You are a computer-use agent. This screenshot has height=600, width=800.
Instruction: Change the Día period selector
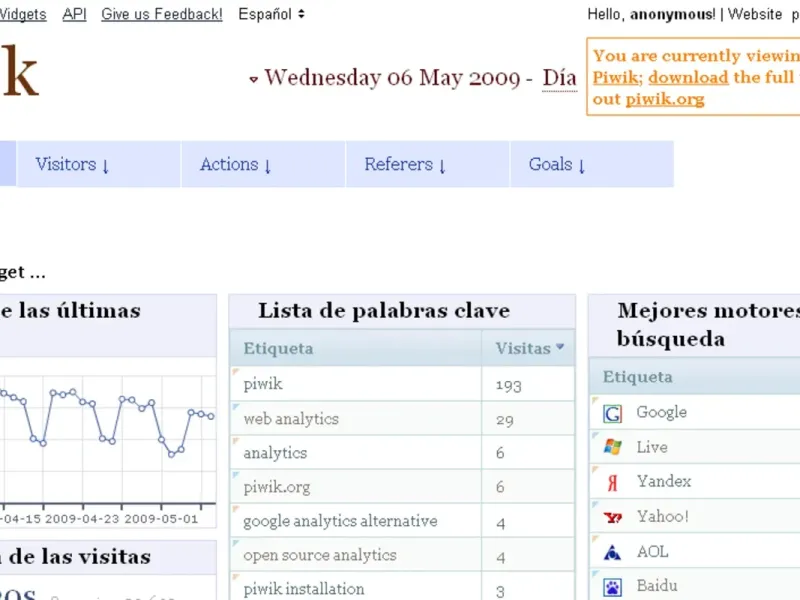(559, 78)
